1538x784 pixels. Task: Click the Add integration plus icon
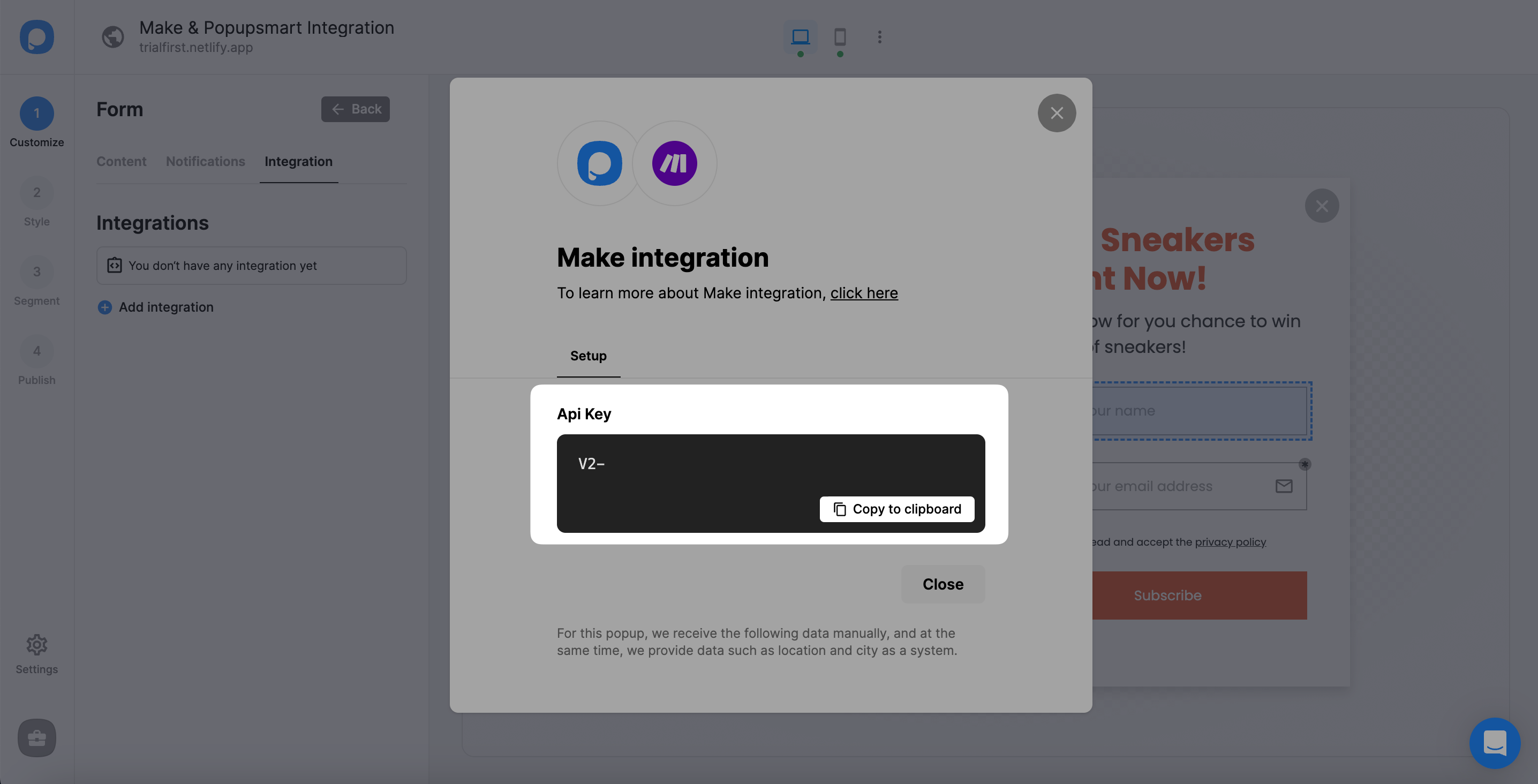104,307
